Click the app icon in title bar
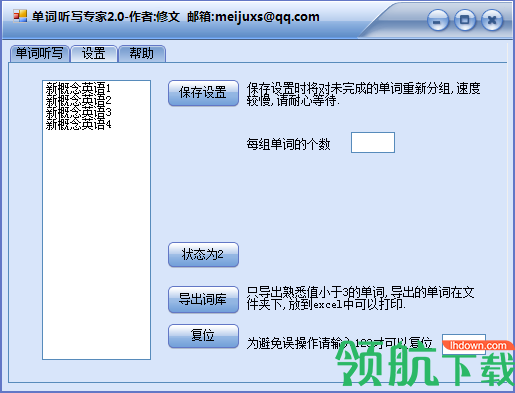 click(x=20, y=16)
